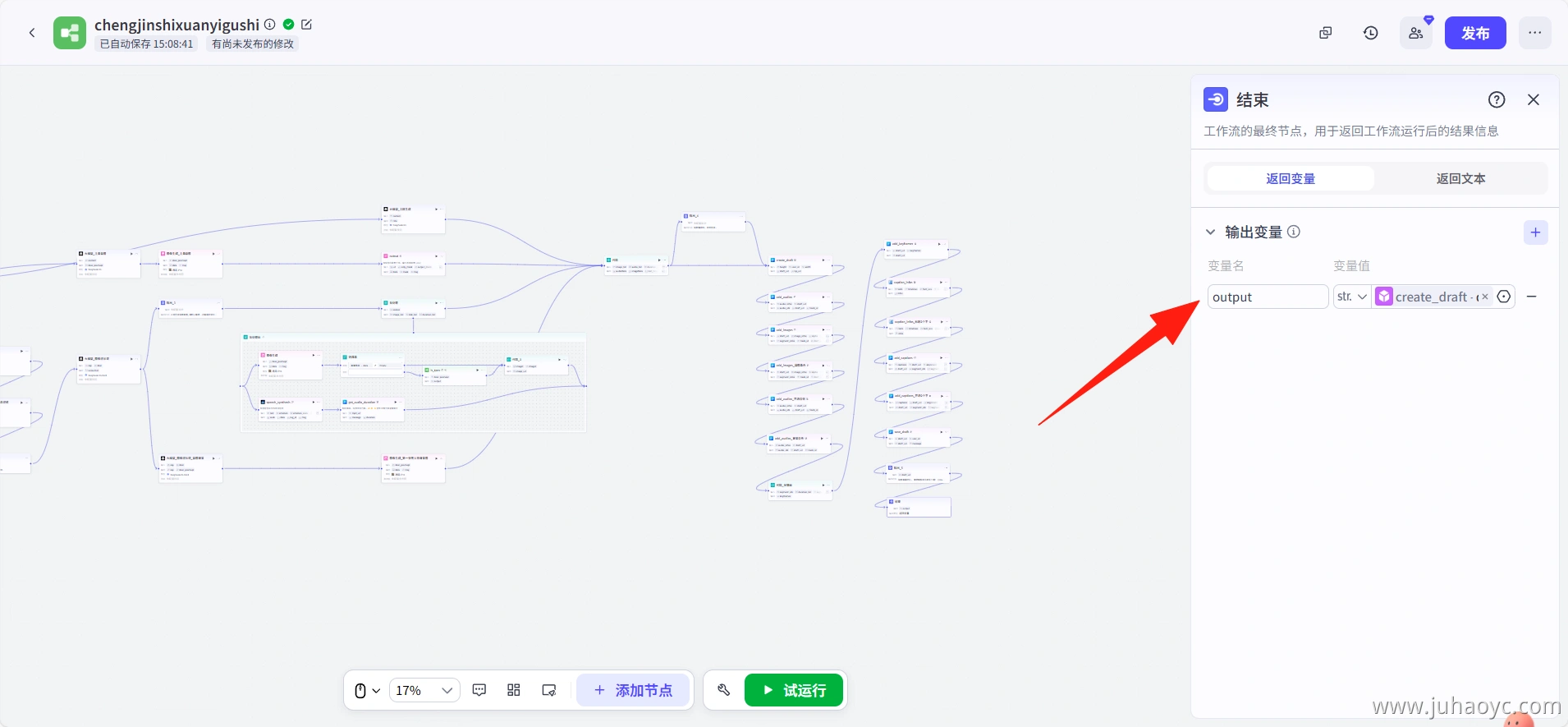Screen dimensions: 1568x727
Task: Open help for the 结束 node
Action: pos(1497,99)
